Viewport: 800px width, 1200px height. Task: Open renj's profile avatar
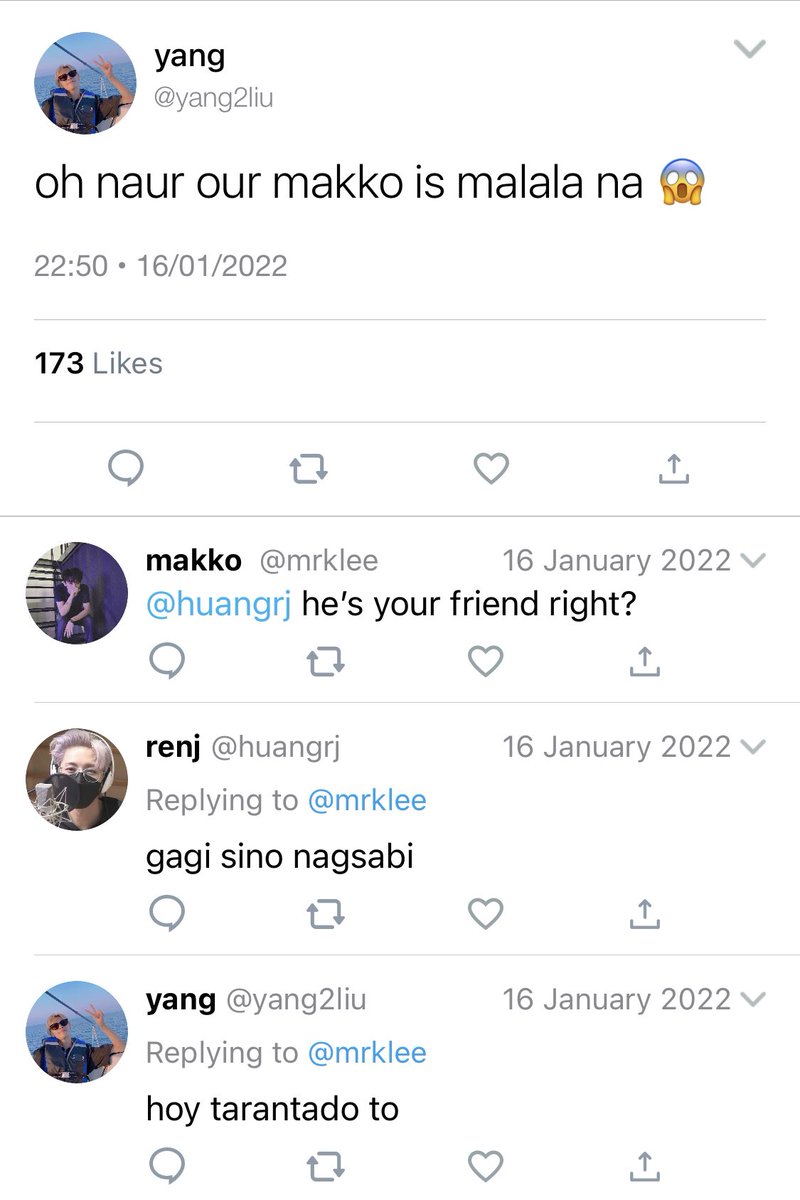pos(76,780)
